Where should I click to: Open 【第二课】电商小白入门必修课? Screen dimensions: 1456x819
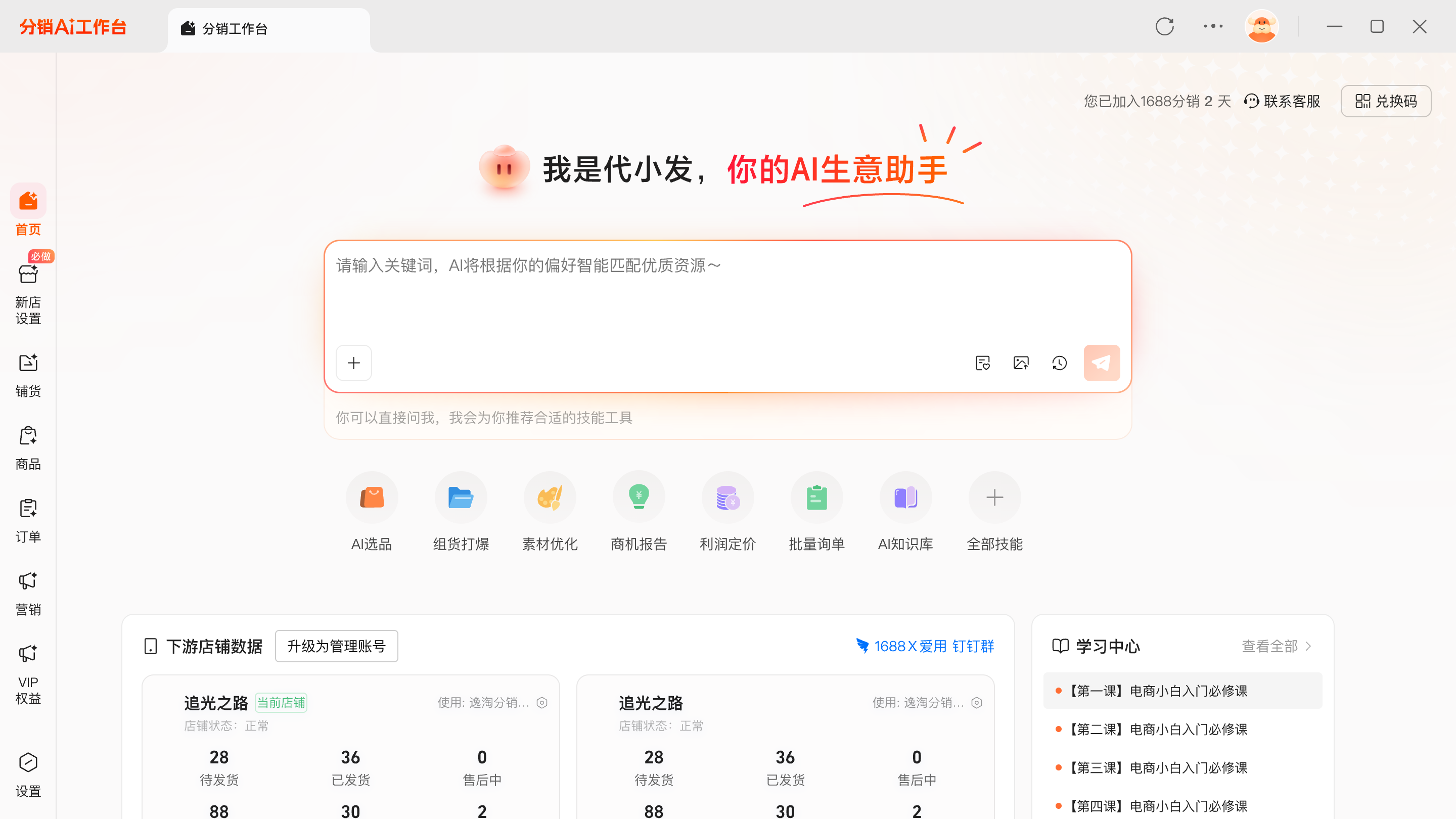pyautogui.click(x=1182, y=729)
